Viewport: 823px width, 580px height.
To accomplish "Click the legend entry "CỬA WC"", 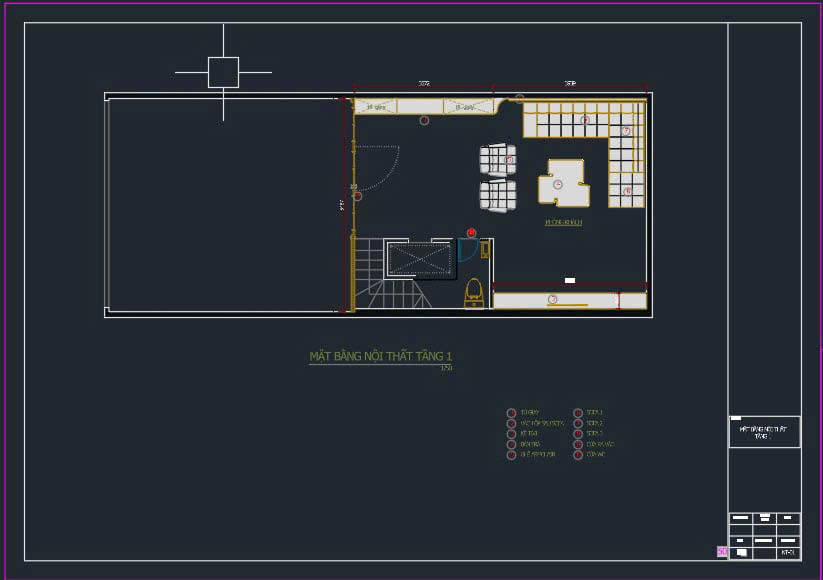I will 596,455.
